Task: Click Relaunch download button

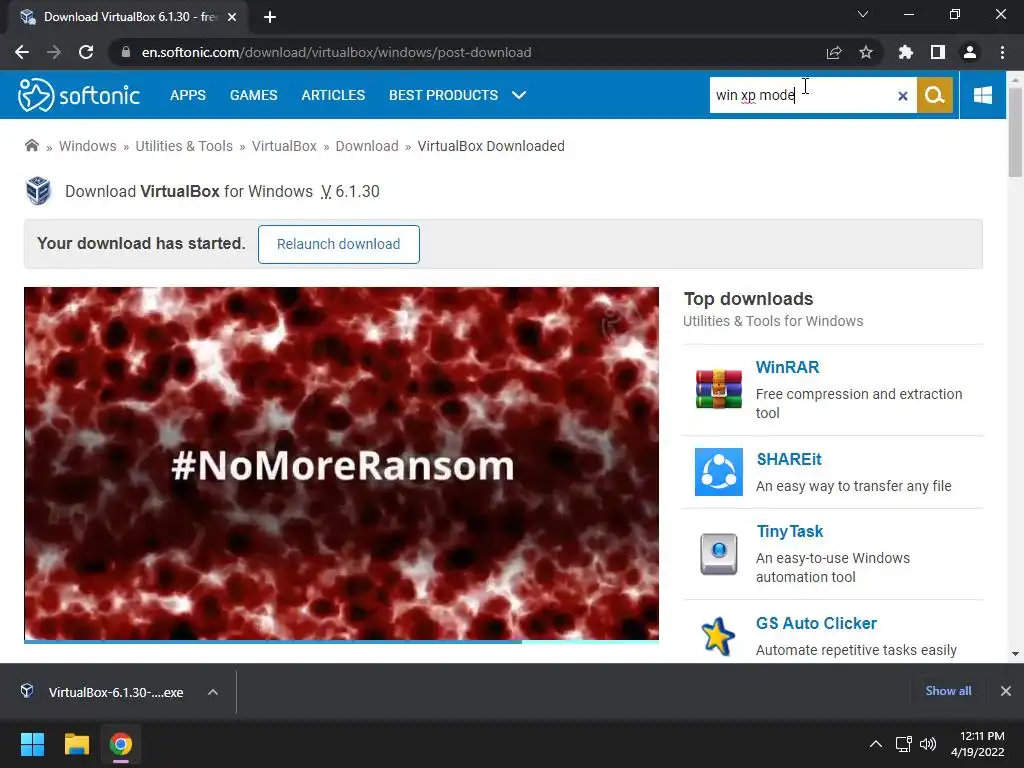Action: pyautogui.click(x=338, y=244)
